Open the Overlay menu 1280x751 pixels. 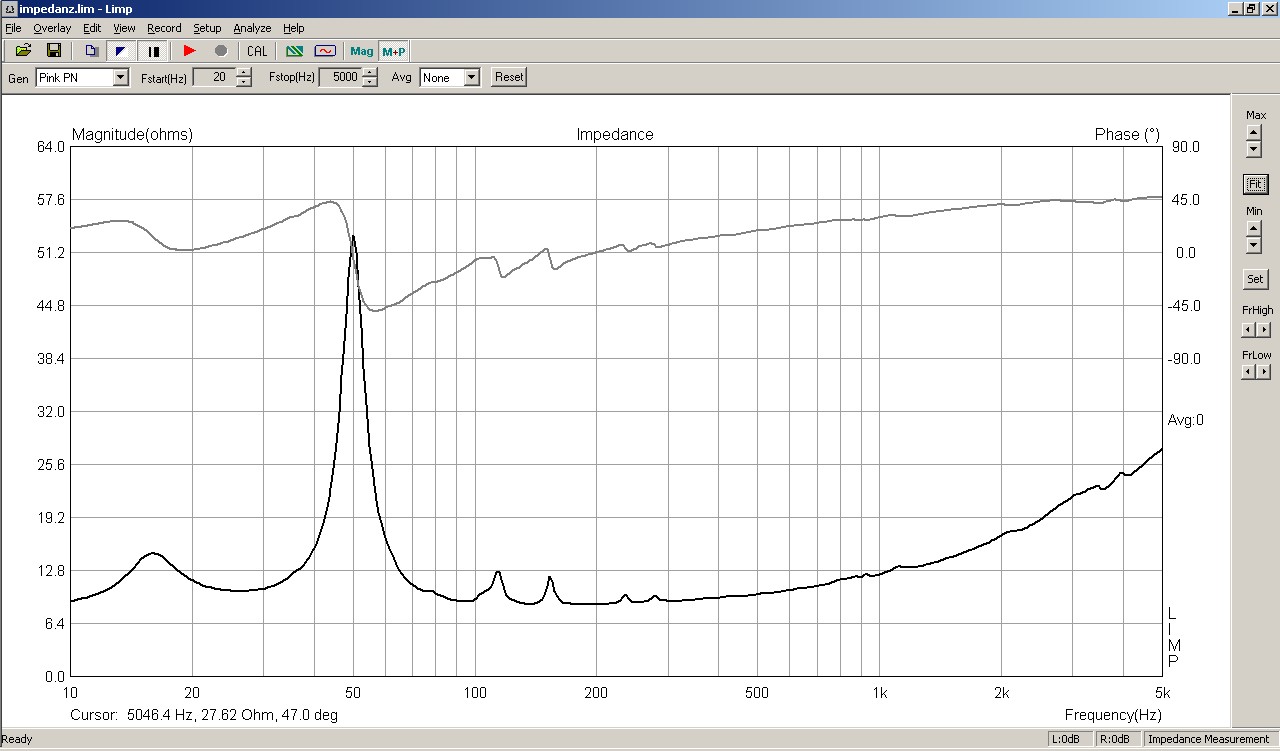click(x=52, y=28)
